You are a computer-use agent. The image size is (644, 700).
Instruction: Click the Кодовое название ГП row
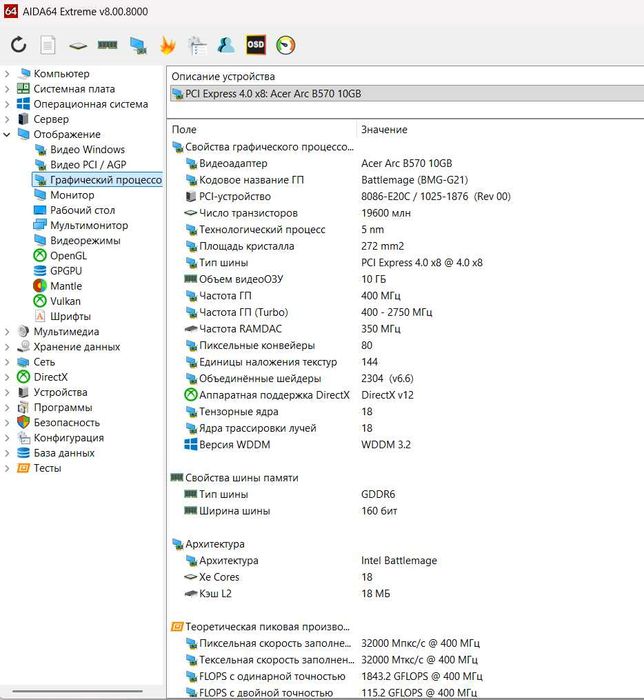click(x=406, y=180)
